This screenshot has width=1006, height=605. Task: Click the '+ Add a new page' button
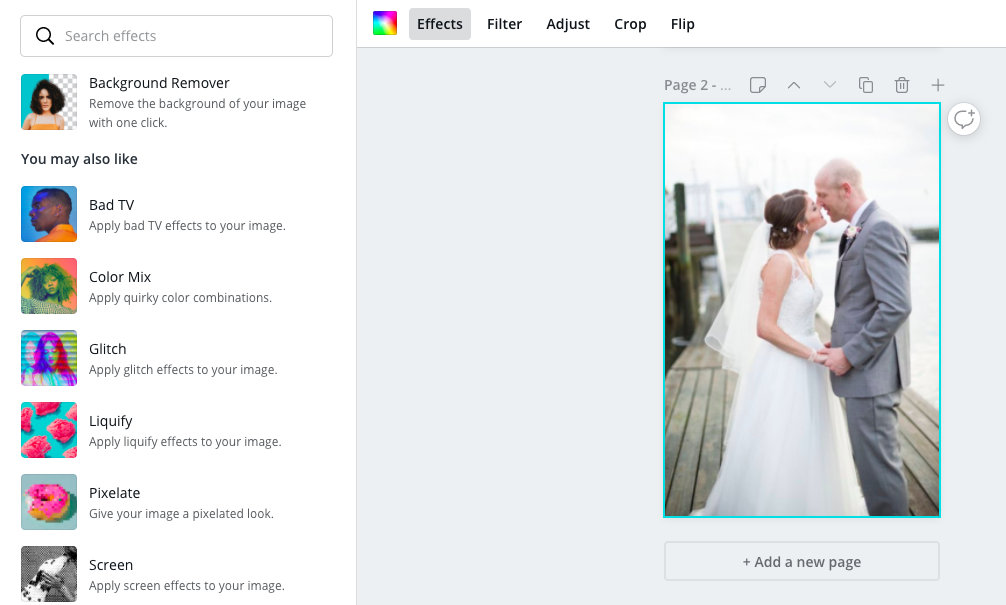tap(802, 561)
